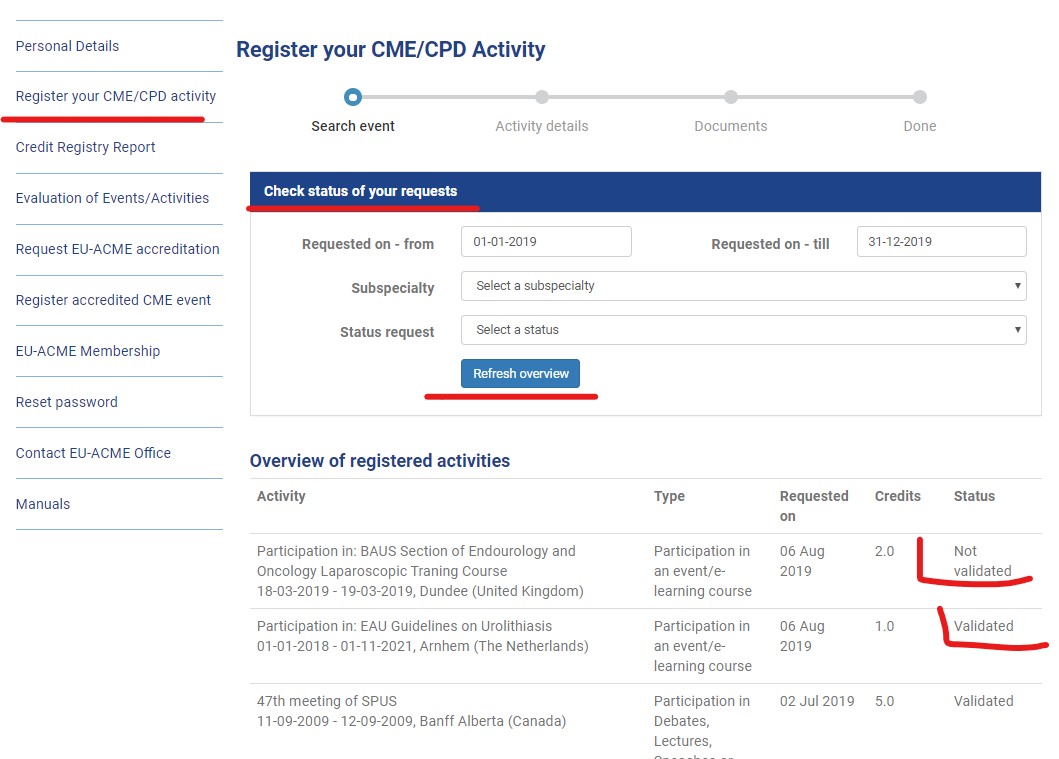The width and height of the screenshot is (1059, 759).
Task: Open the Reset password page
Action: point(66,402)
